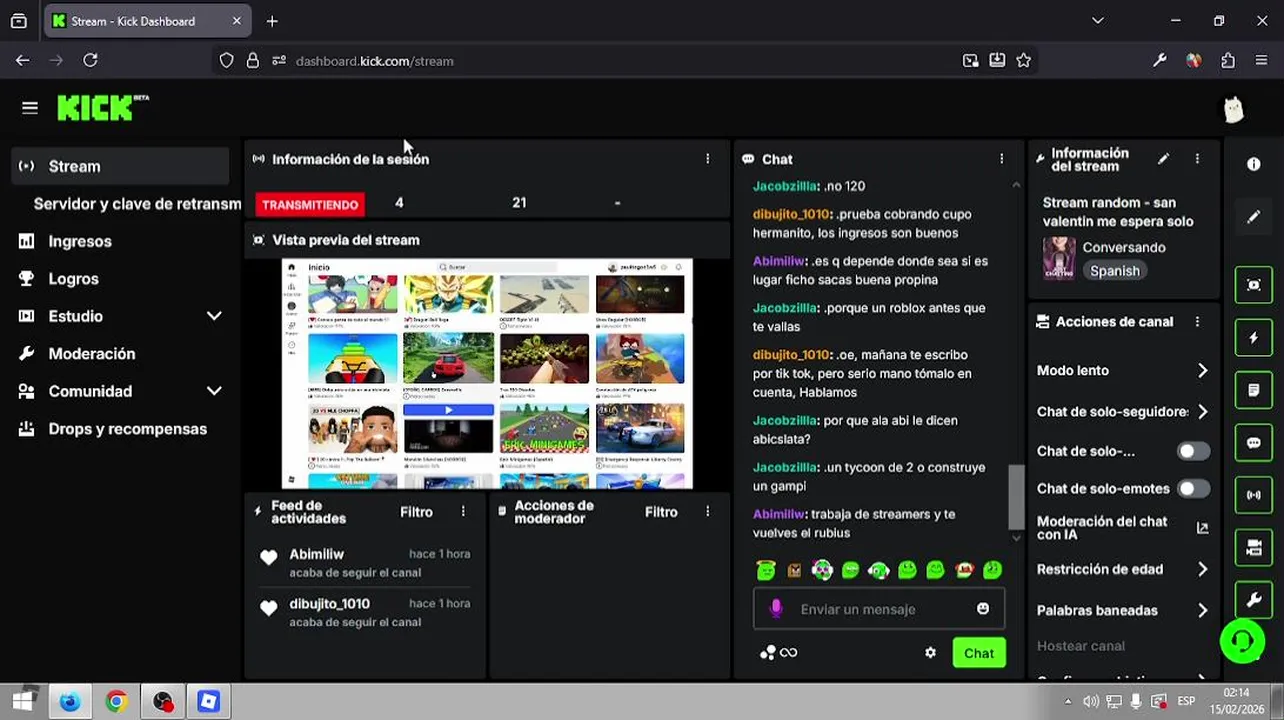Click the points infinity icon below chat
The height and width of the screenshot is (720, 1284).
(x=779, y=653)
